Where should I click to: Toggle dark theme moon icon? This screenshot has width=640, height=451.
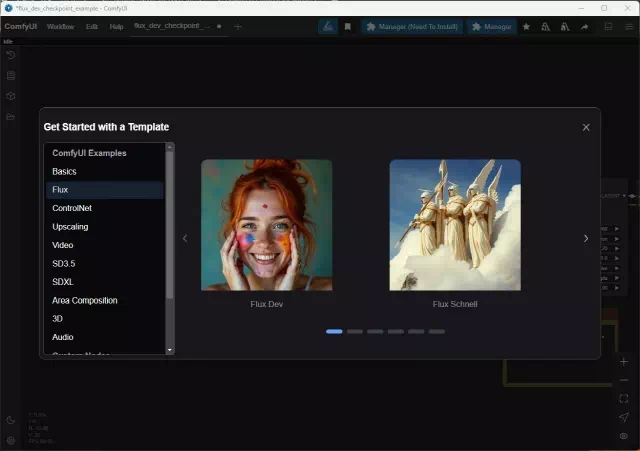click(x=11, y=420)
